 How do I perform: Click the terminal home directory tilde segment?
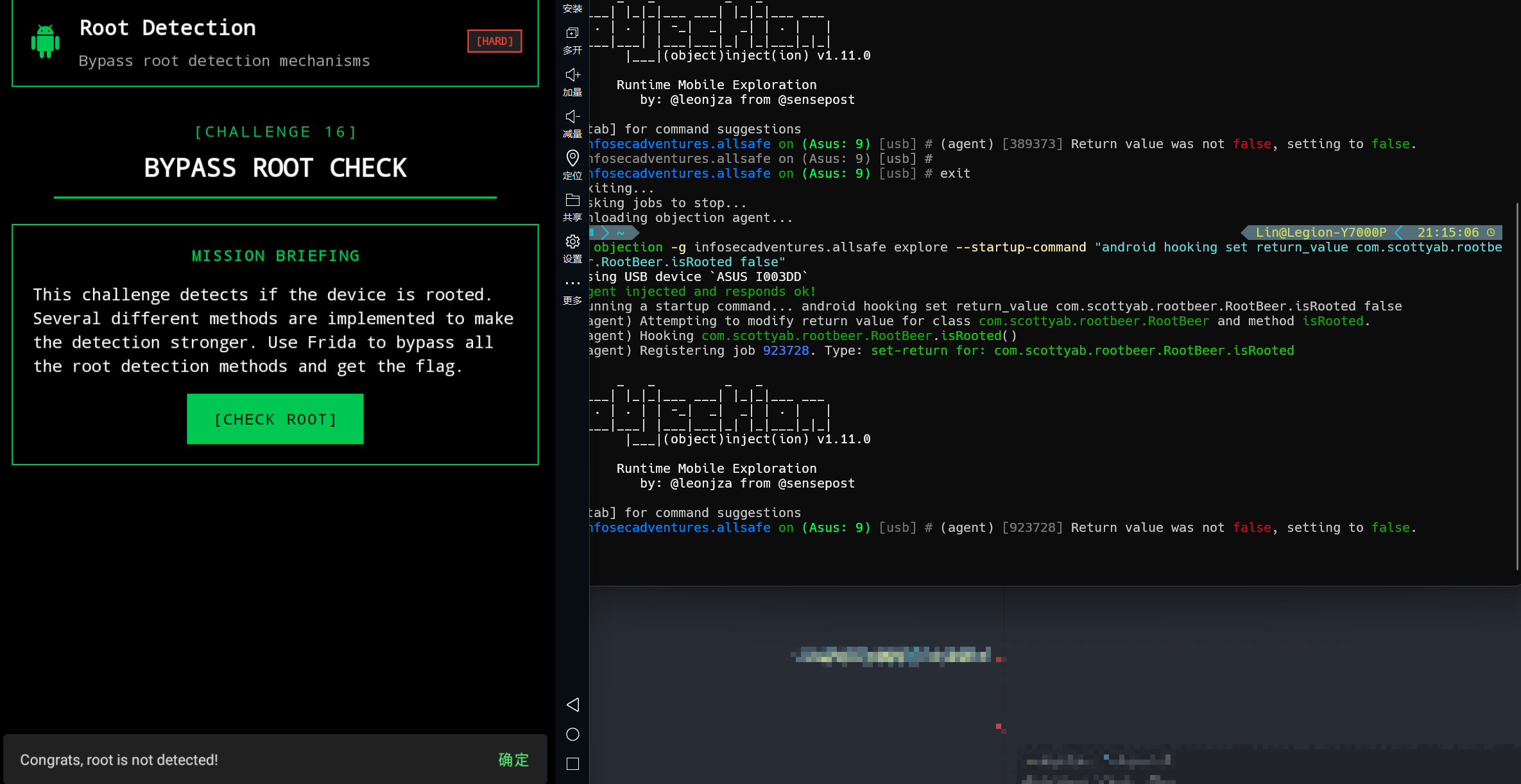621,232
